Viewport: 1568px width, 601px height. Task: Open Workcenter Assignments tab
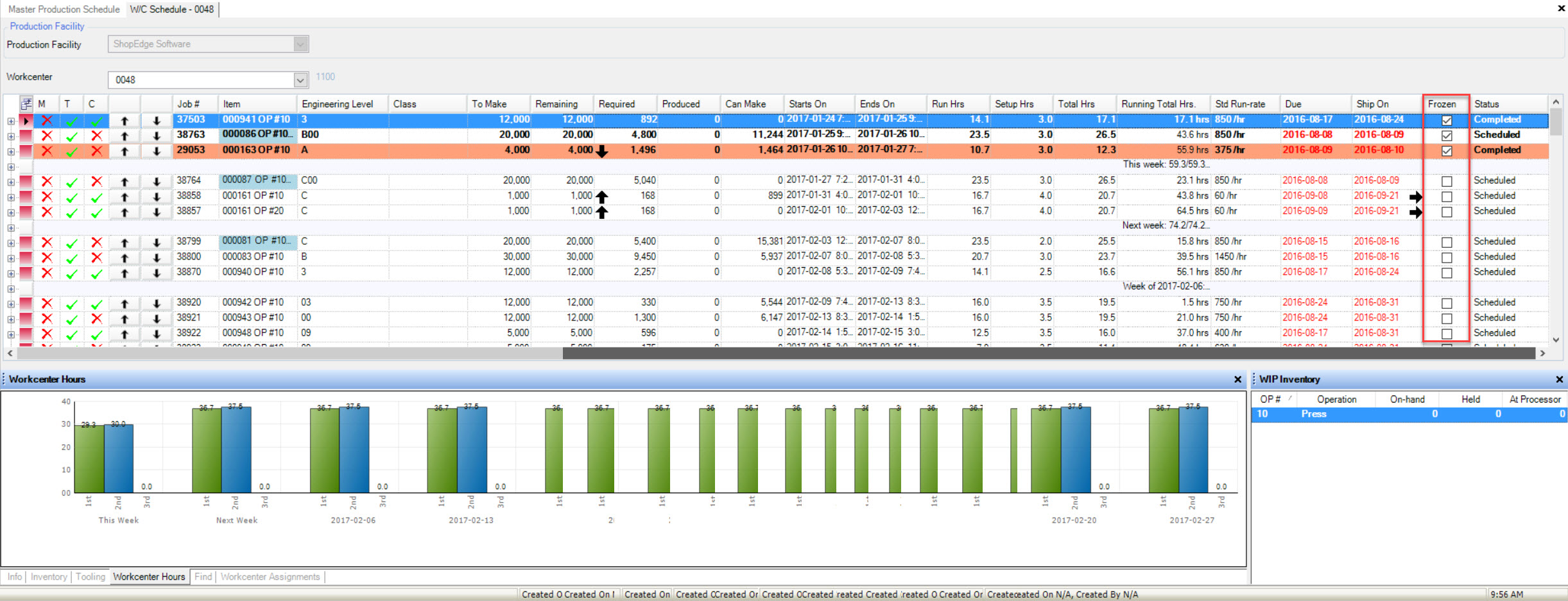pos(270,577)
